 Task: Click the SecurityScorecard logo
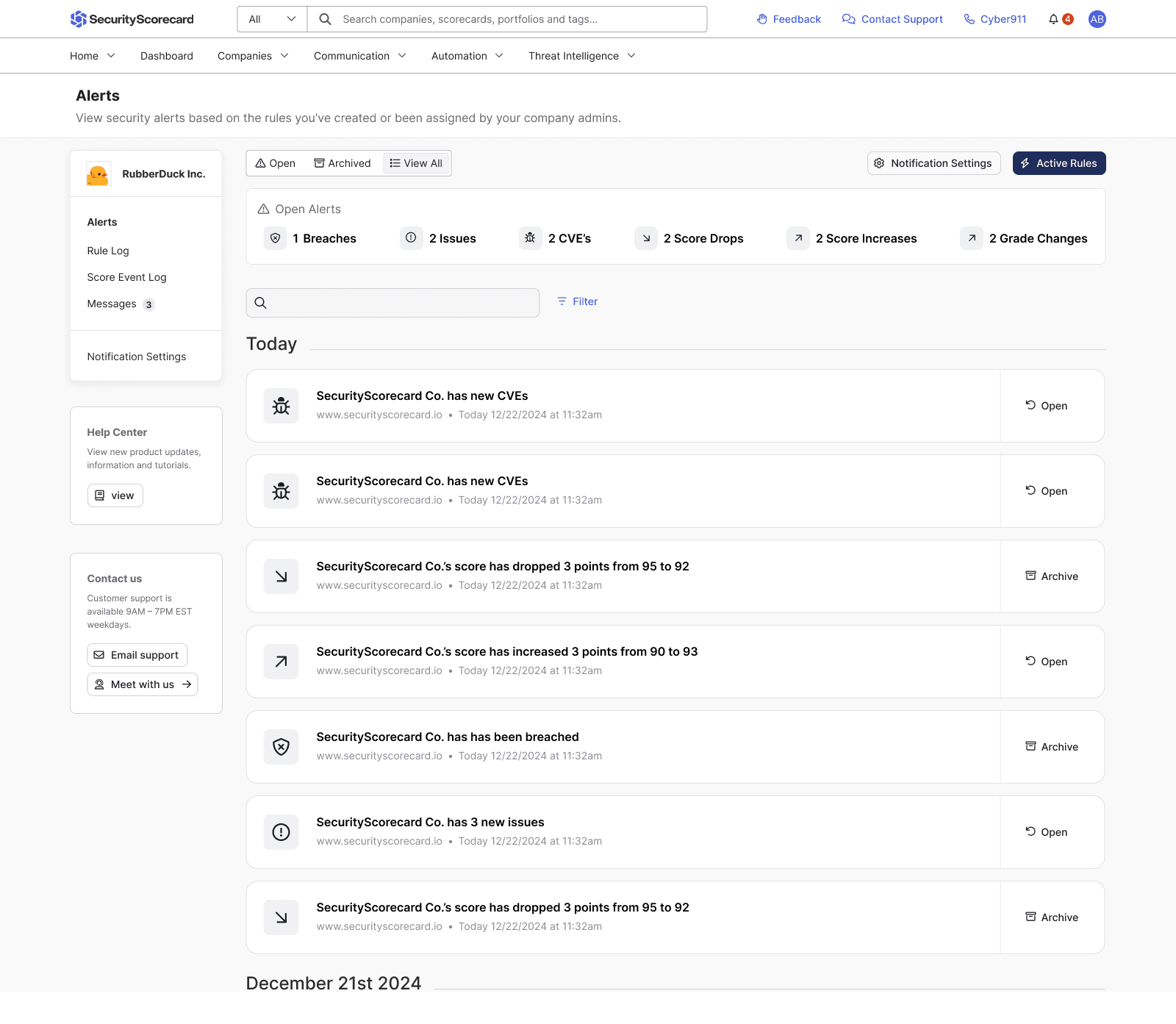[x=132, y=19]
